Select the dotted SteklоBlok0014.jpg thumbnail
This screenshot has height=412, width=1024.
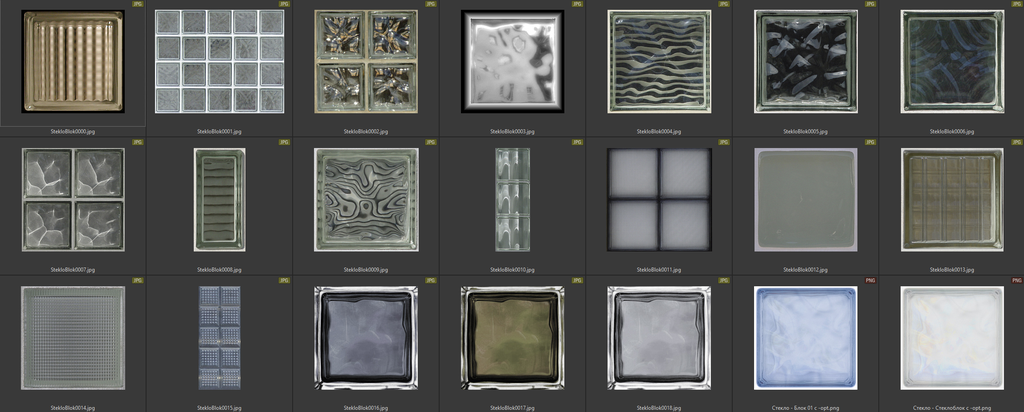click(73, 338)
